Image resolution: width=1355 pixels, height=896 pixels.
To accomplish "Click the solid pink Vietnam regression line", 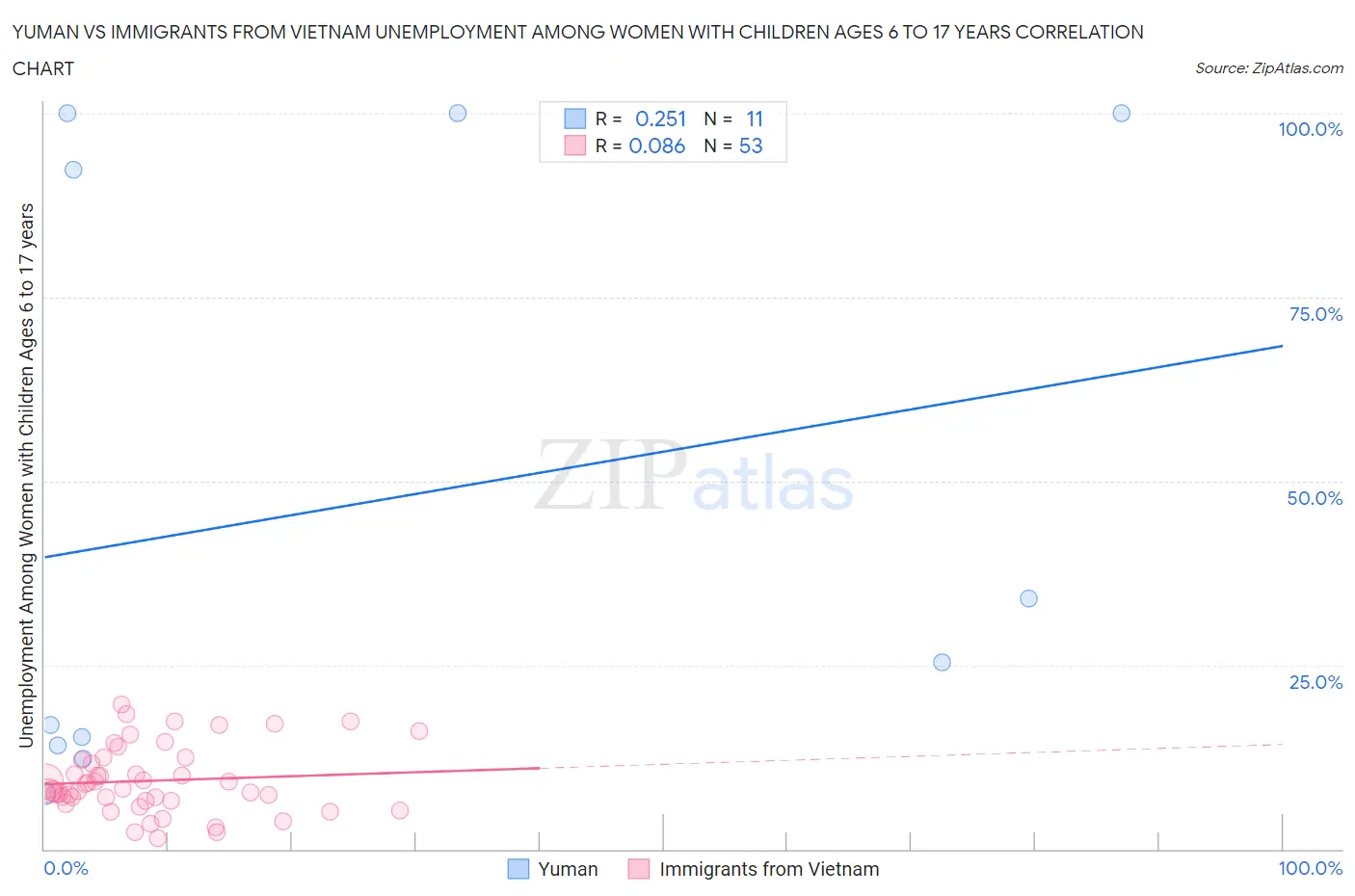I will (x=291, y=774).
